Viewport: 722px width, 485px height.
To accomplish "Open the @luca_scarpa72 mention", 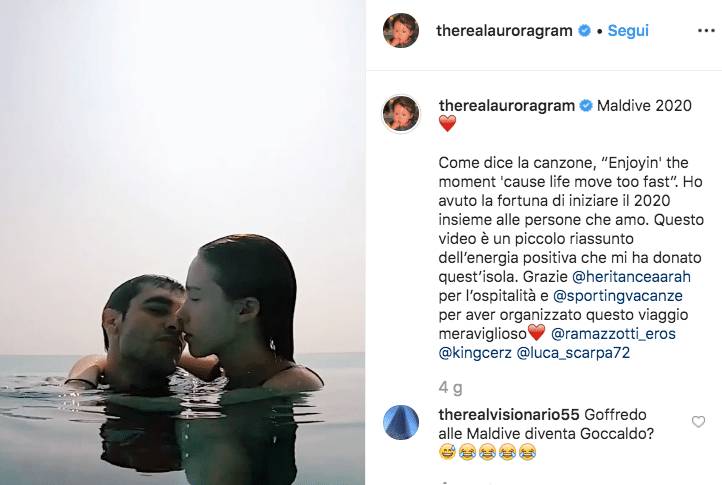I will pos(573,353).
